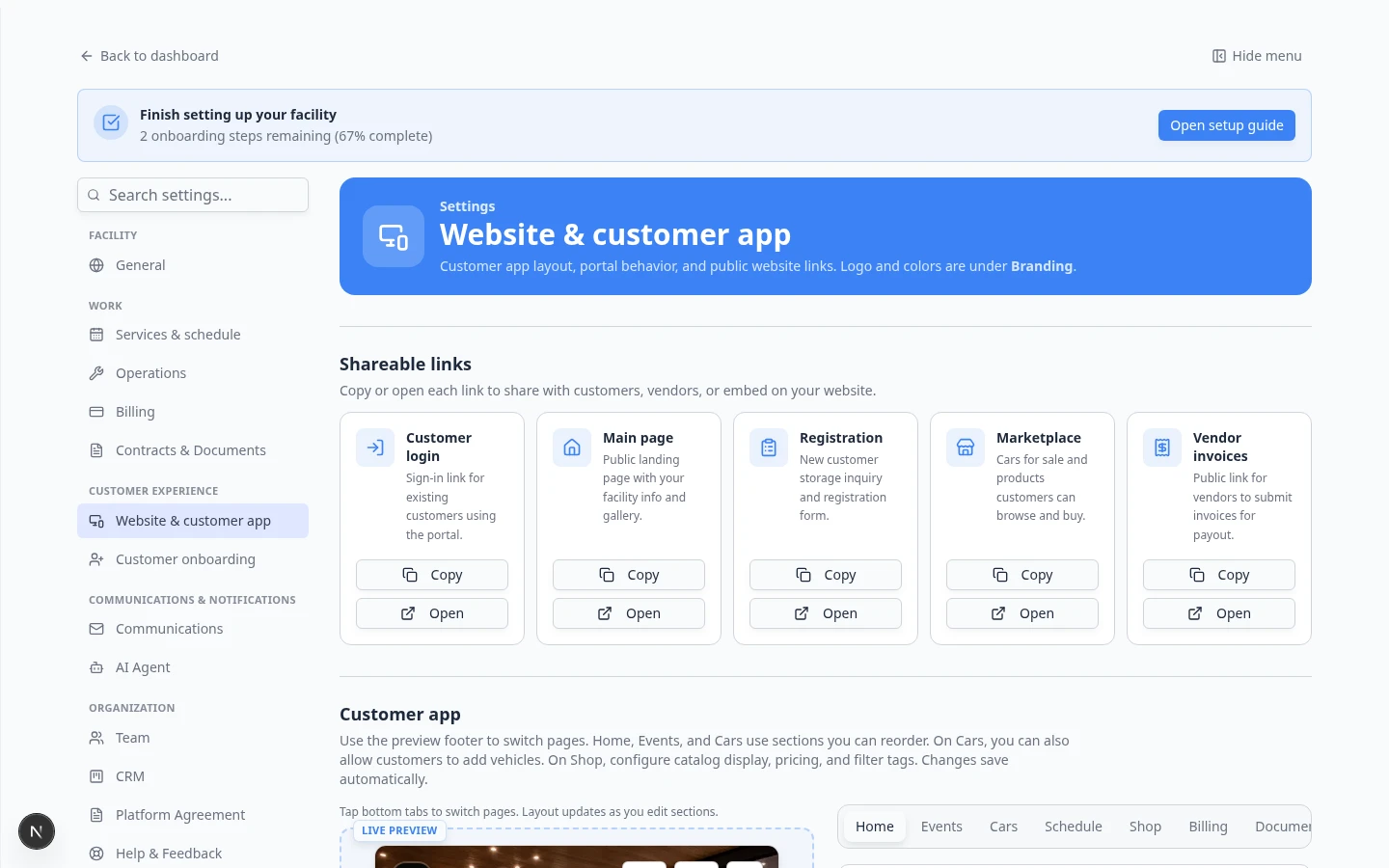Open Platform Agreement page
Screen dimensions: 1389x868
pyautogui.click(x=193, y=815)
